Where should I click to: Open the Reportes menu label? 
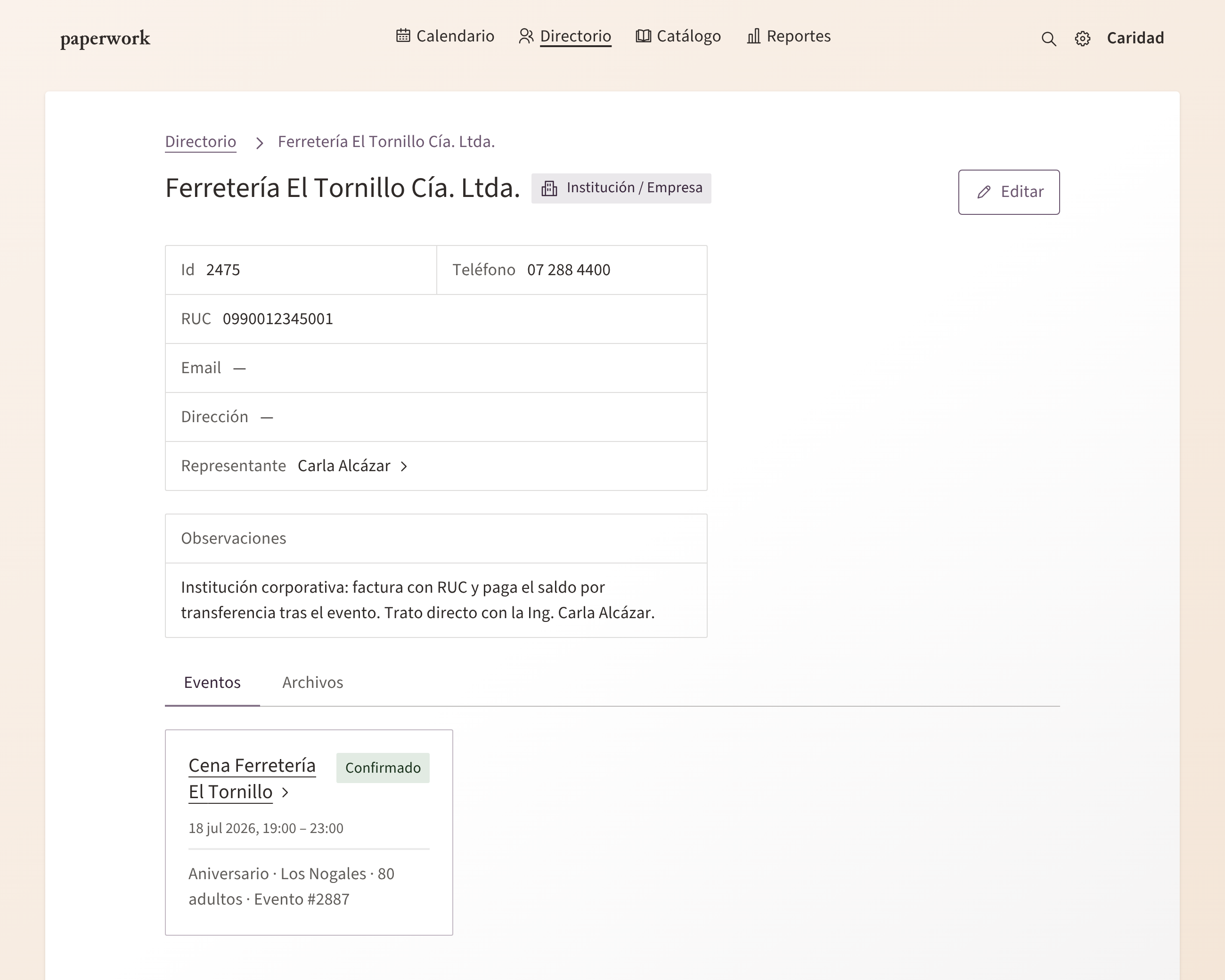pyautogui.click(x=798, y=36)
